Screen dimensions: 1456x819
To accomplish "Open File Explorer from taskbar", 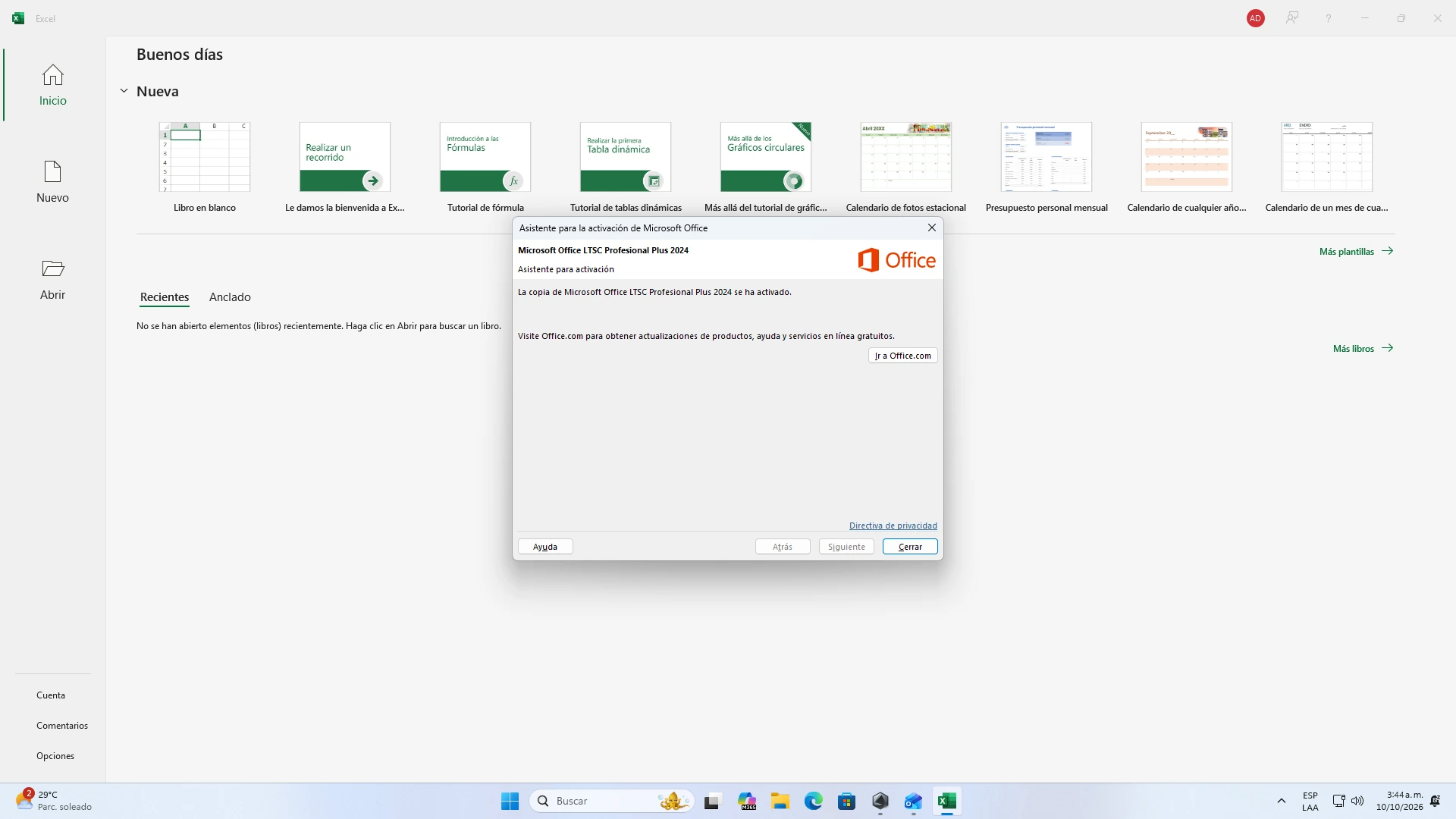I will tap(780, 801).
